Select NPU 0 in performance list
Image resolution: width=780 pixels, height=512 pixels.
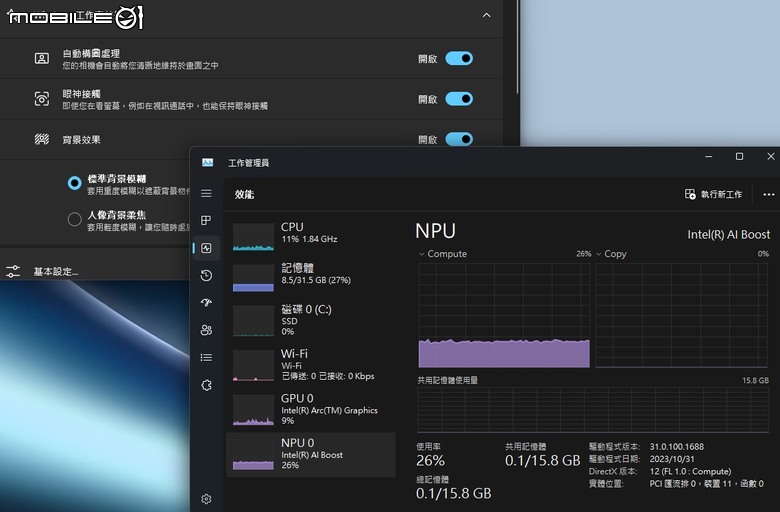point(311,454)
